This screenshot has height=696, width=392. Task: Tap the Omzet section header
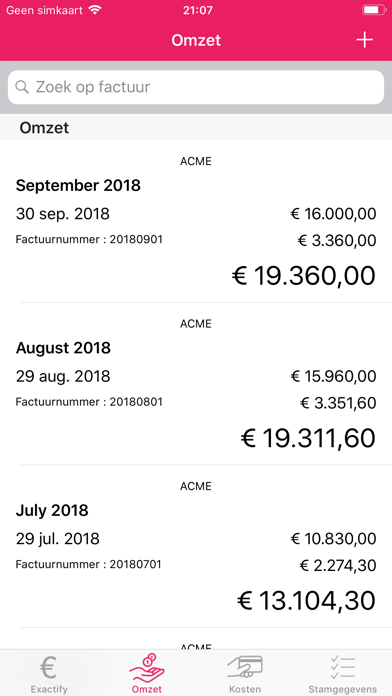coord(44,128)
